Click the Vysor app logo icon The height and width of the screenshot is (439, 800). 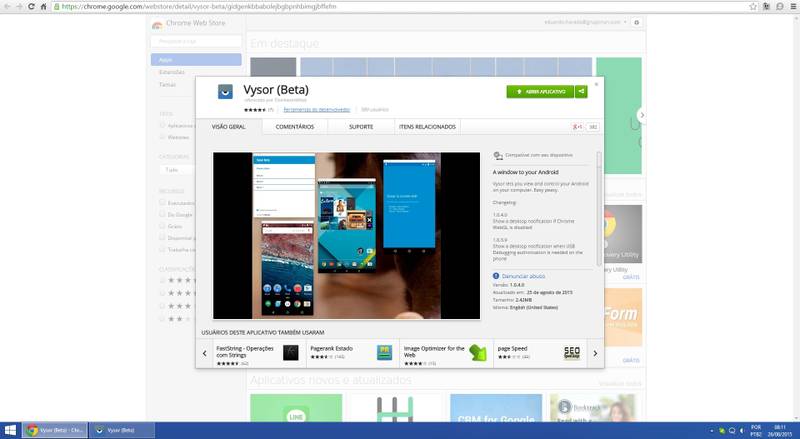click(x=225, y=91)
